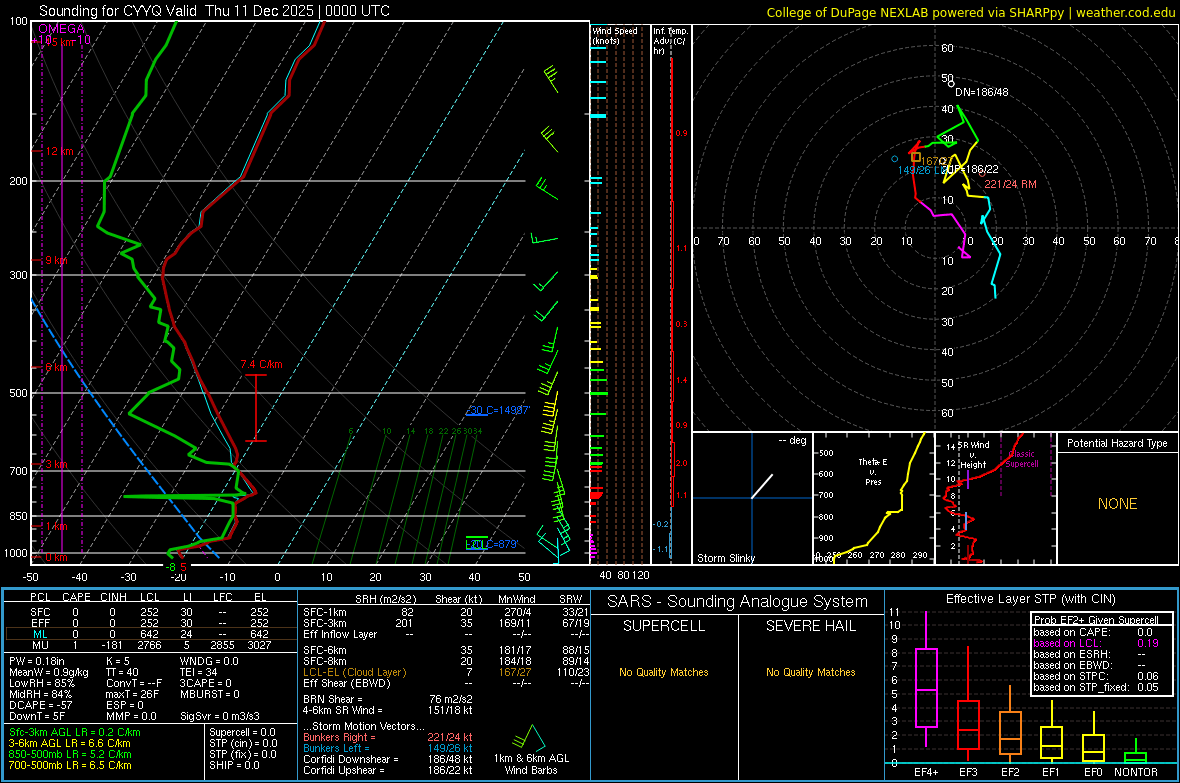Click 'No Quality Matches' under SEVERE HAIL
Image resolution: width=1180 pixels, height=783 pixels.
[810, 672]
